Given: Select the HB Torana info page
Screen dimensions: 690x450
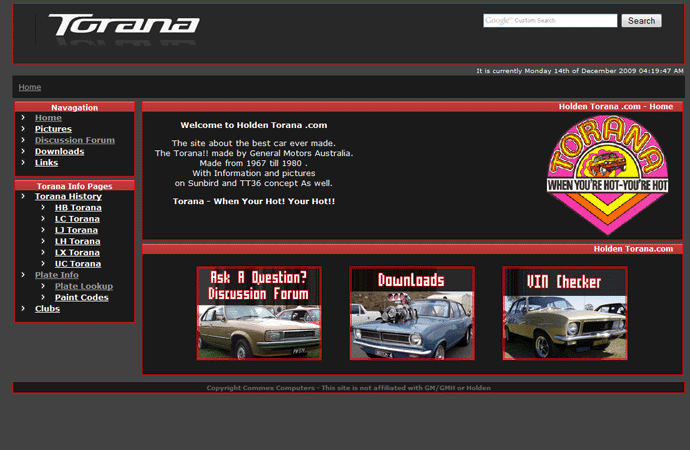Looking at the screenshot, I should point(78,208).
